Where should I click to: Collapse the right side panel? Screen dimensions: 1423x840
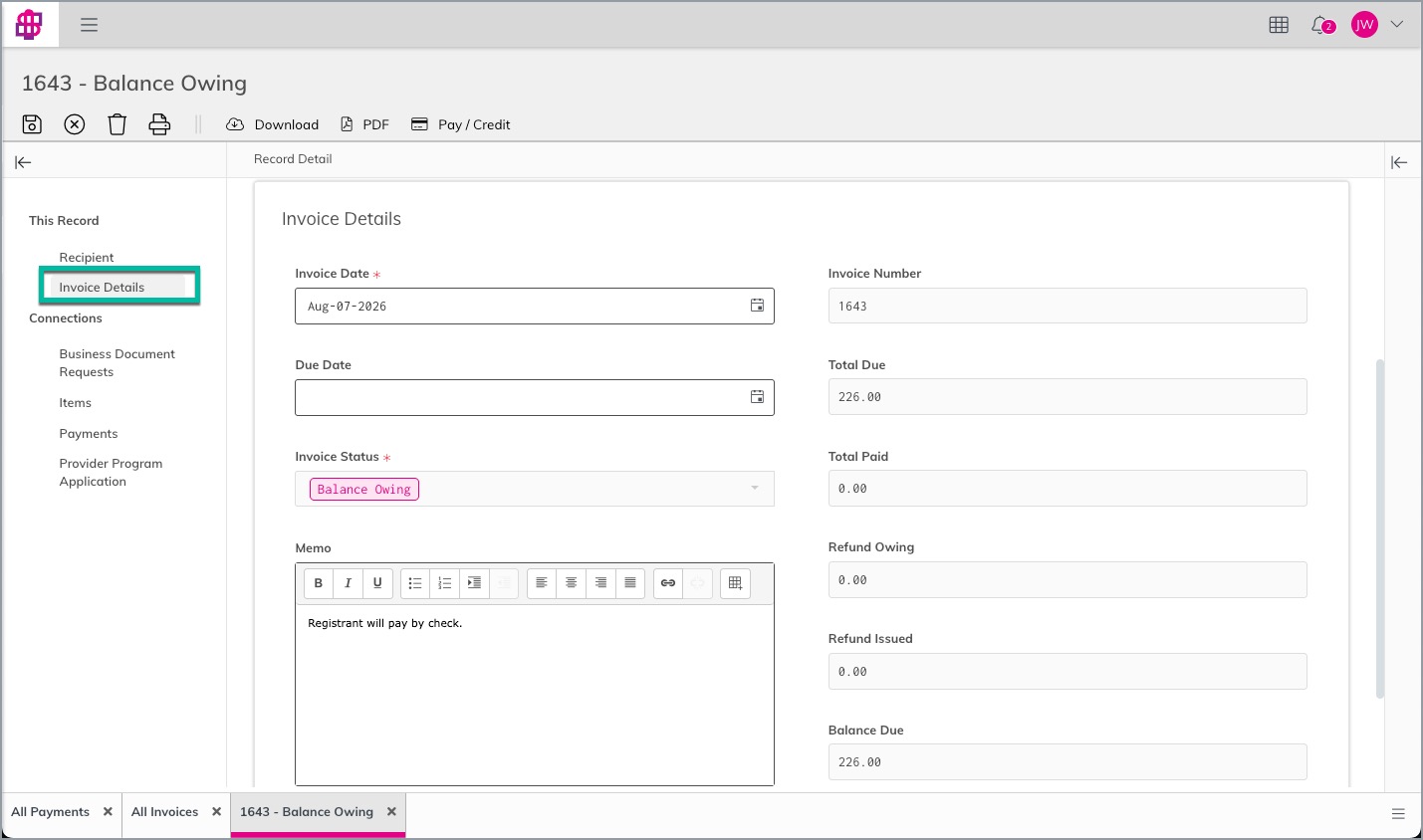[x=1399, y=162]
